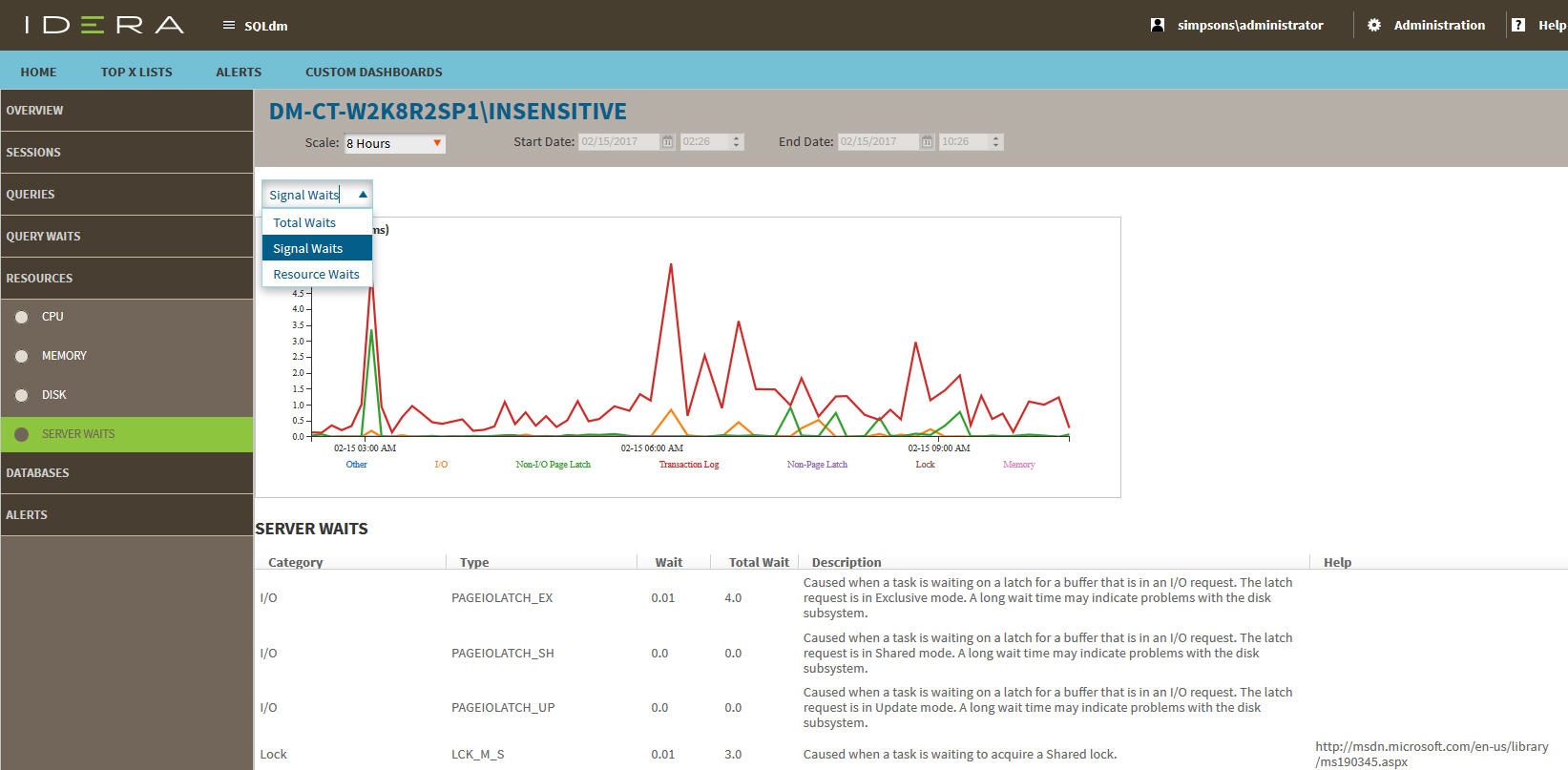Select the CPU radio option
The height and width of the screenshot is (770, 1568).
[22, 317]
